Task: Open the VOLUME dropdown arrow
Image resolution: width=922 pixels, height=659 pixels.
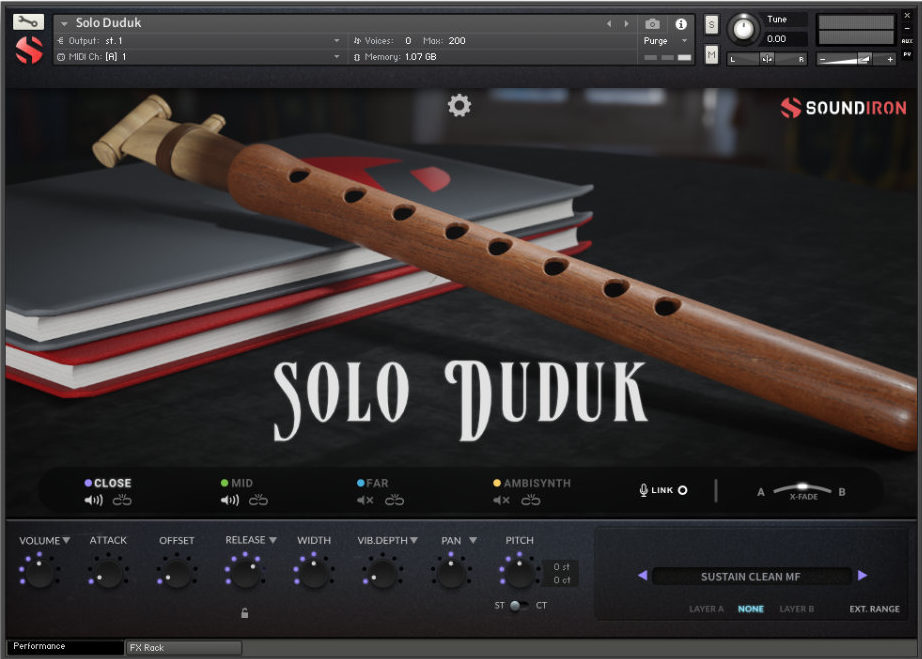Action: [66, 540]
